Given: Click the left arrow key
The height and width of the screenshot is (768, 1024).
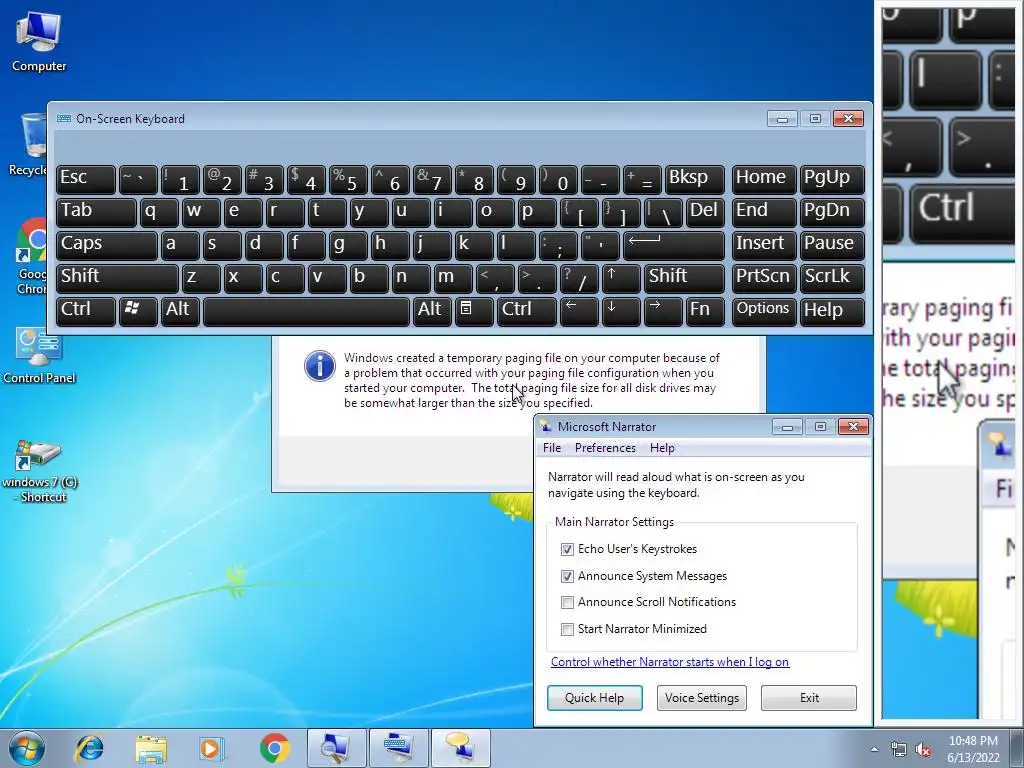Looking at the screenshot, I should coord(579,311).
